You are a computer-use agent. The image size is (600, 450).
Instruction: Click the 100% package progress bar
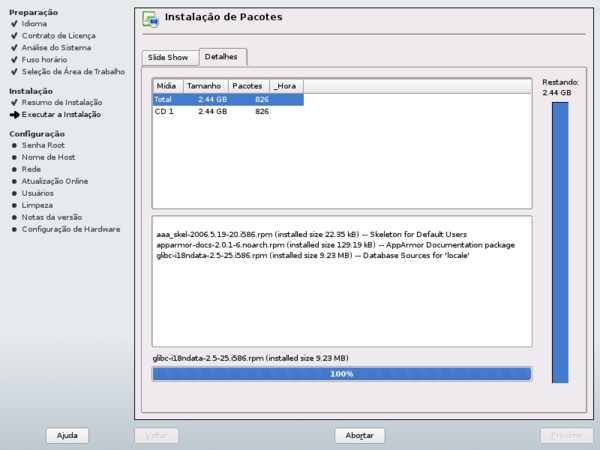tap(342, 374)
